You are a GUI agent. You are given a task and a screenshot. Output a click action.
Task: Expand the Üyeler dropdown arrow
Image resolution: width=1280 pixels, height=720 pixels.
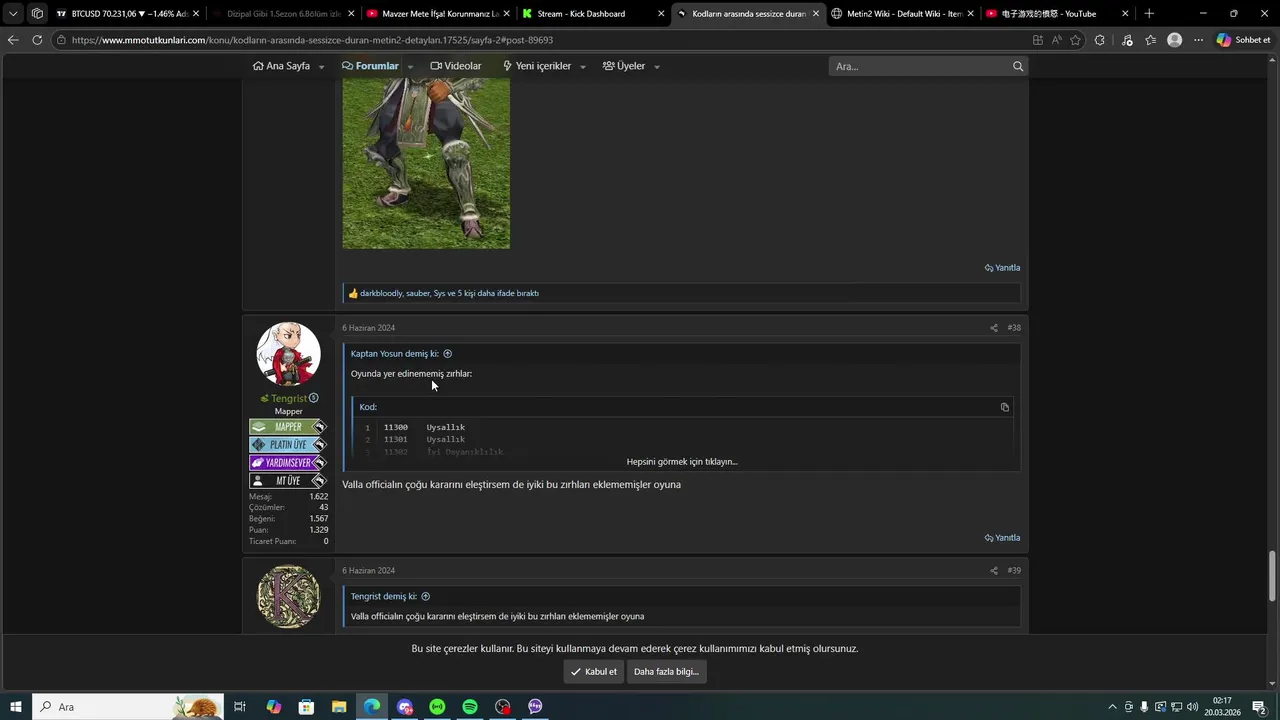pyautogui.click(x=656, y=67)
